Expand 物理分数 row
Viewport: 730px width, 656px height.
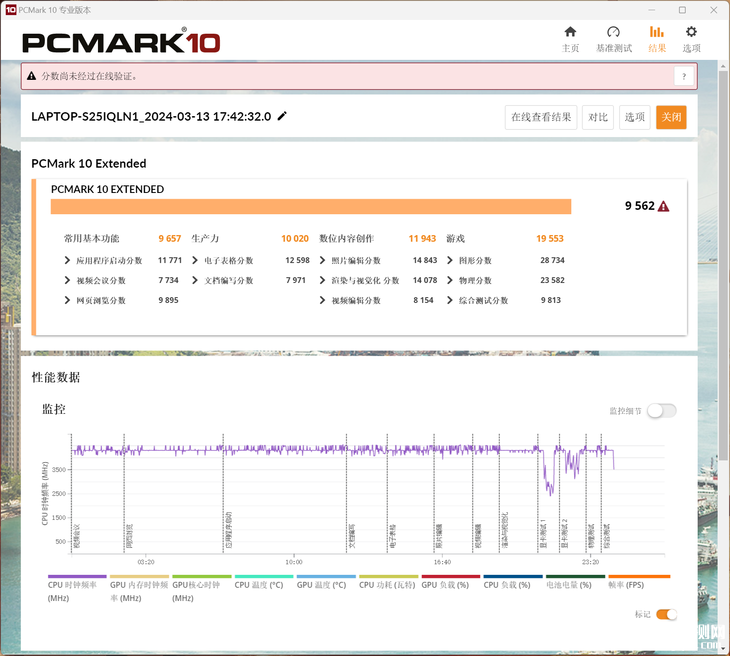point(450,280)
